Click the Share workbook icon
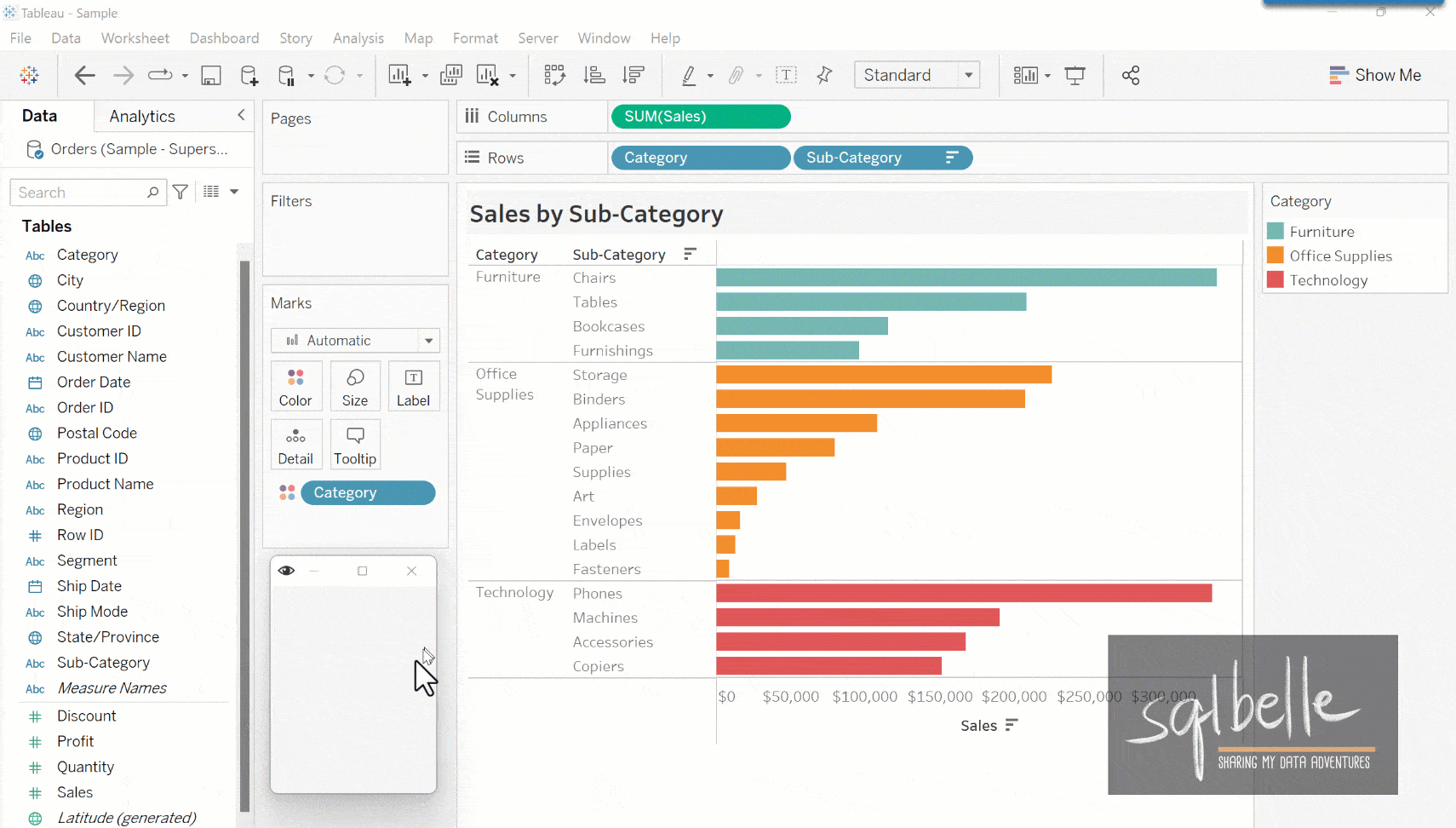This screenshot has height=828, width=1456. tap(1131, 75)
